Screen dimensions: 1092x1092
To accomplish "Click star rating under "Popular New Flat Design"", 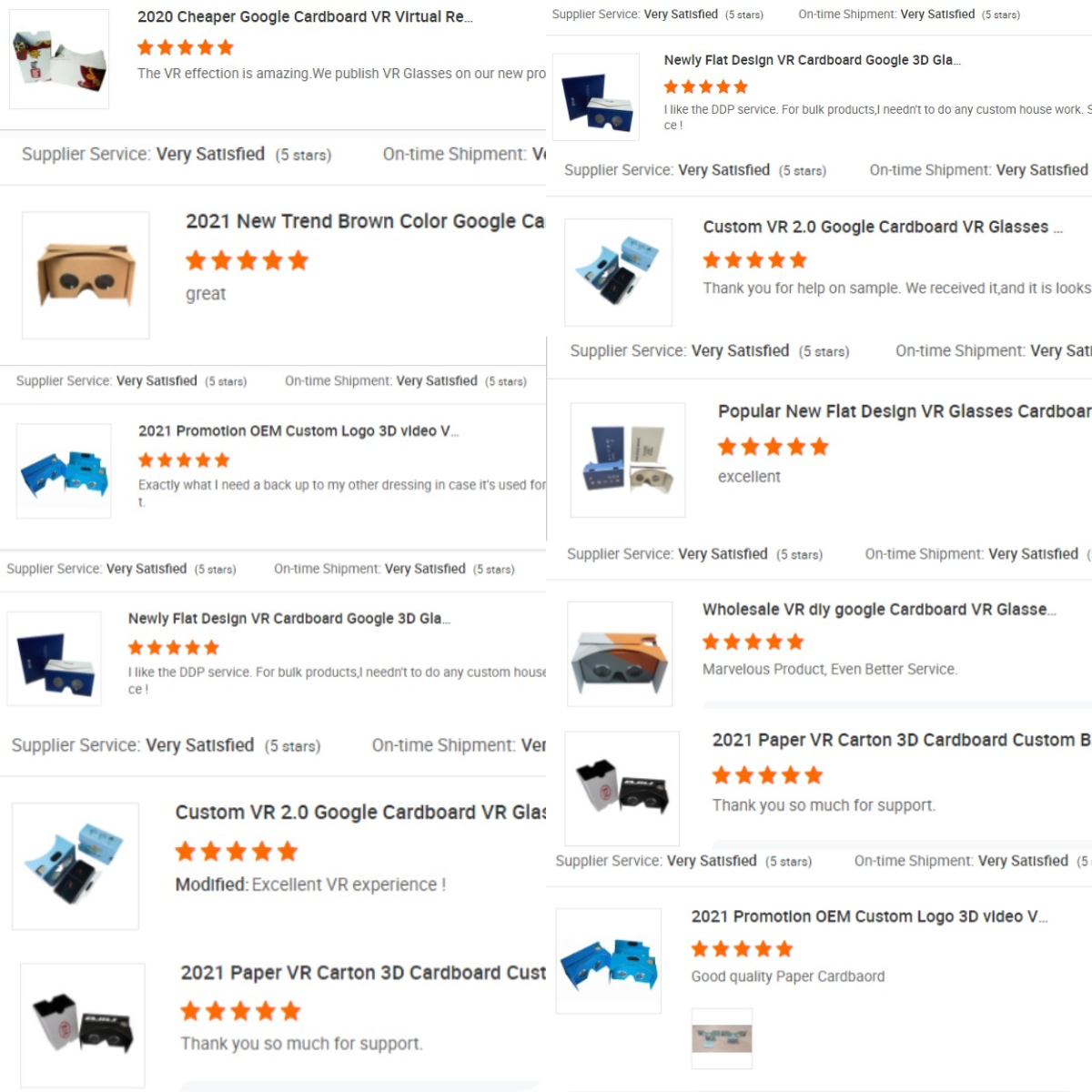I will click(773, 447).
